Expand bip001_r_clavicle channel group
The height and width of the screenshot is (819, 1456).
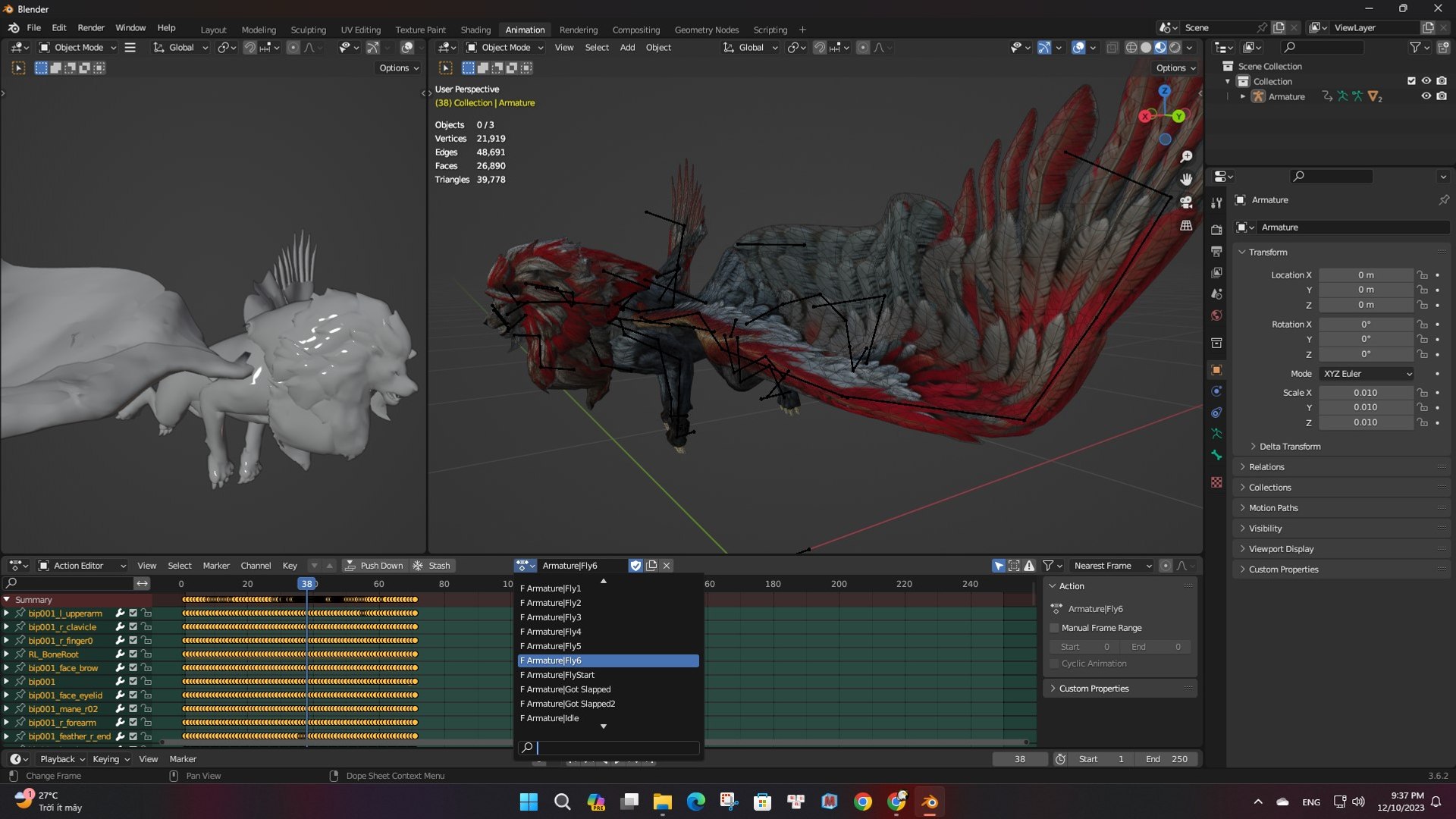(6, 627)
